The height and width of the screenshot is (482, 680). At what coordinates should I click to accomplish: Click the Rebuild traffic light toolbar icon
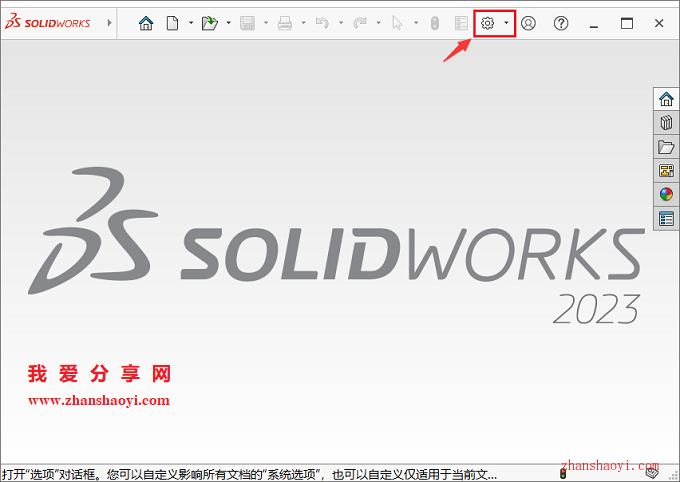click(x=435, y=23)
